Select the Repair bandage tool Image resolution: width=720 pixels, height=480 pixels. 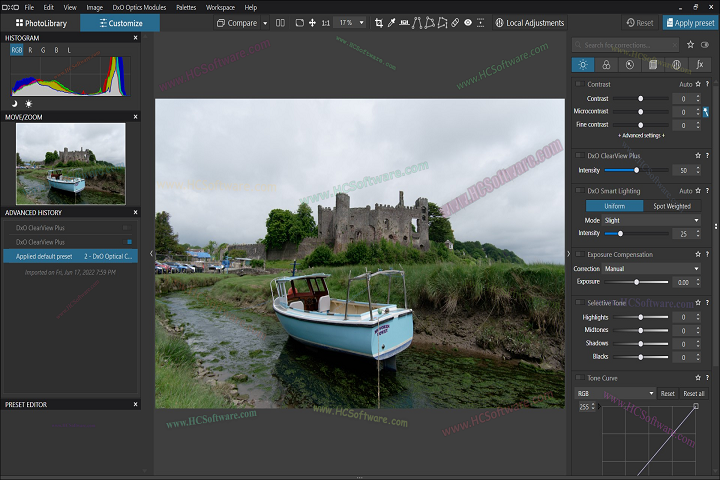point(455,23)
